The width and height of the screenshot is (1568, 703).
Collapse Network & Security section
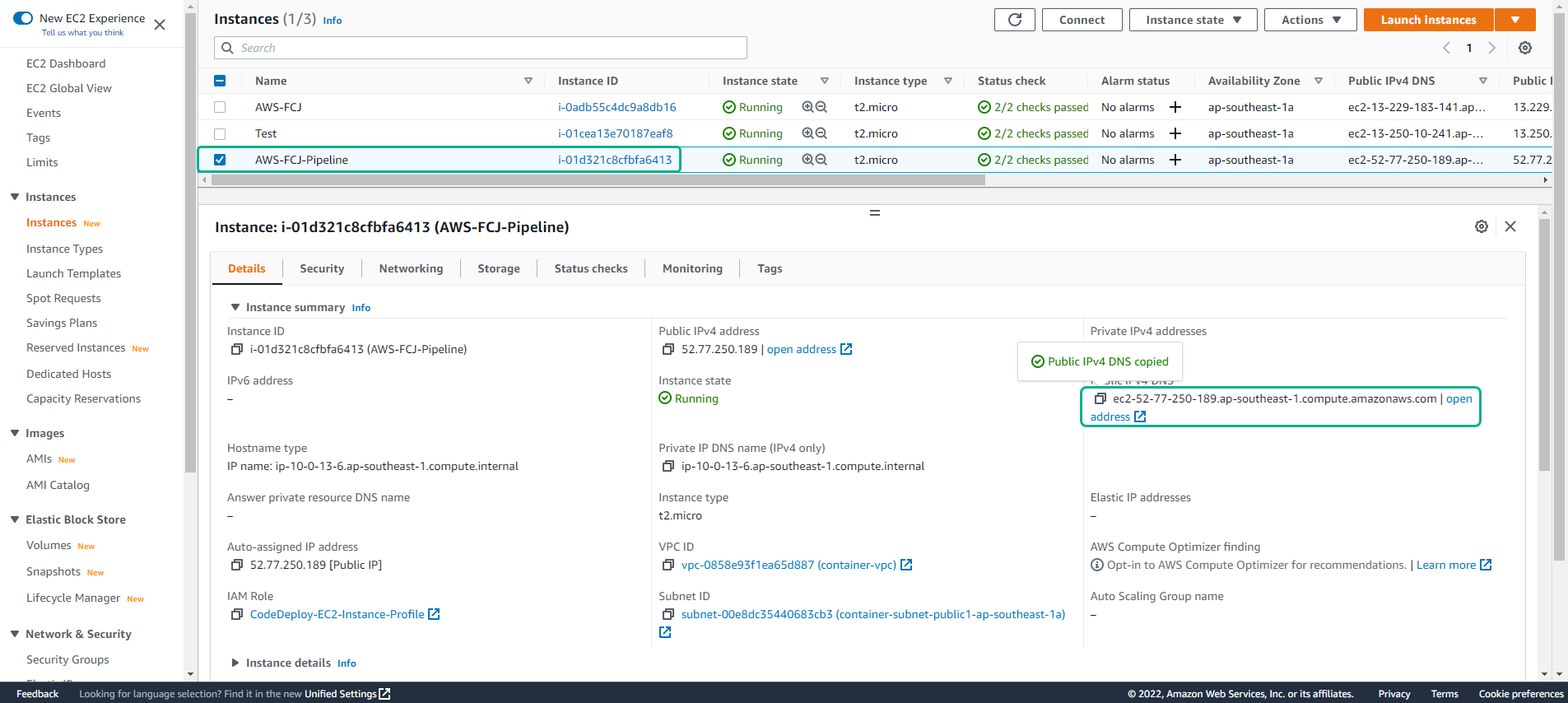click(15, 634)
